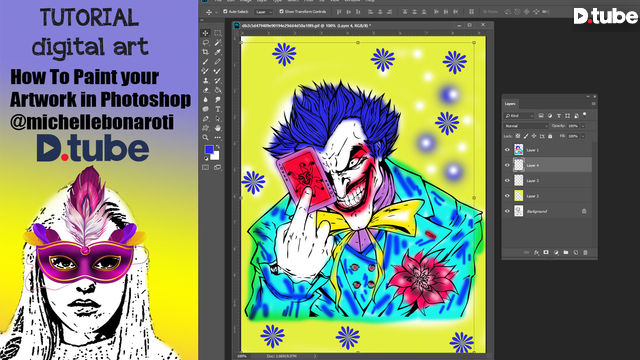Select the History Brush tool
The height and width of the screenshot is (360, 640).
pos(218,80)
